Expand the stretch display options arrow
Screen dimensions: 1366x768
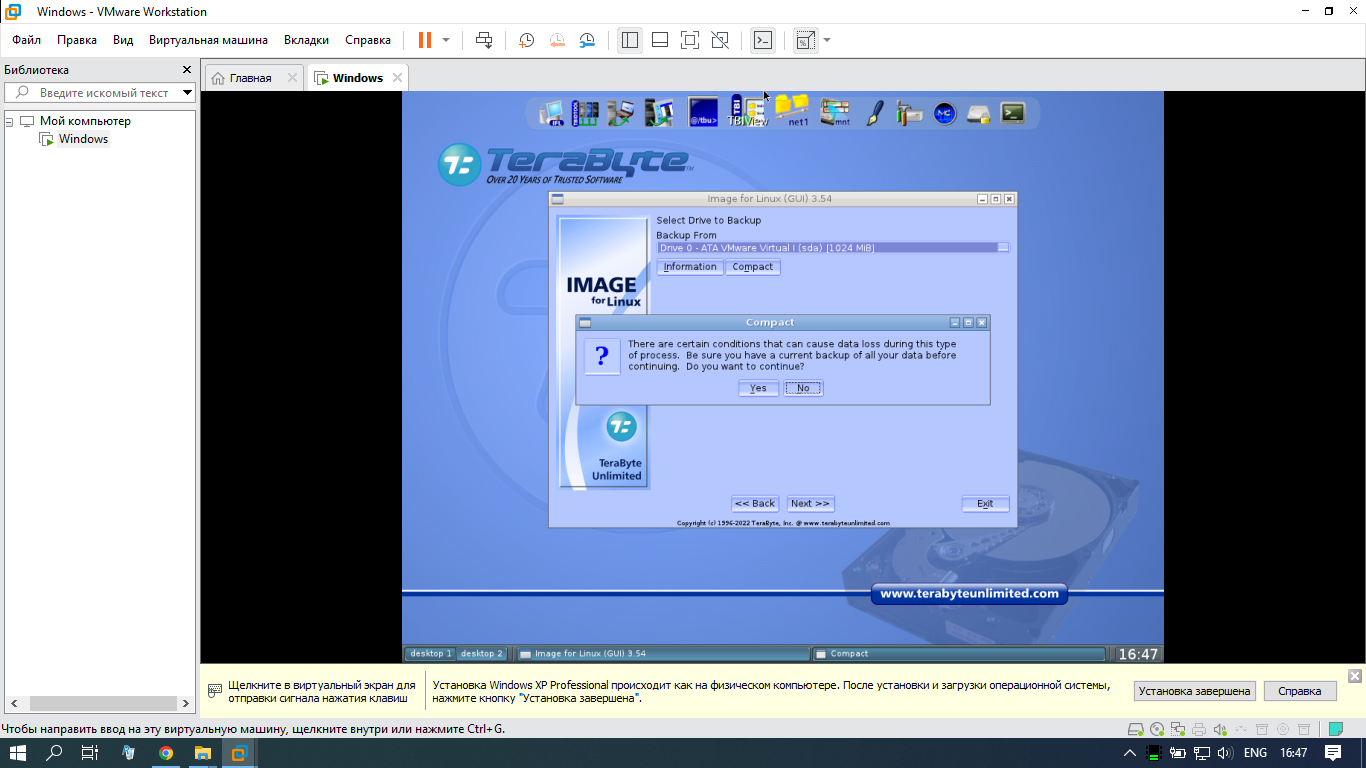[827, 40]
